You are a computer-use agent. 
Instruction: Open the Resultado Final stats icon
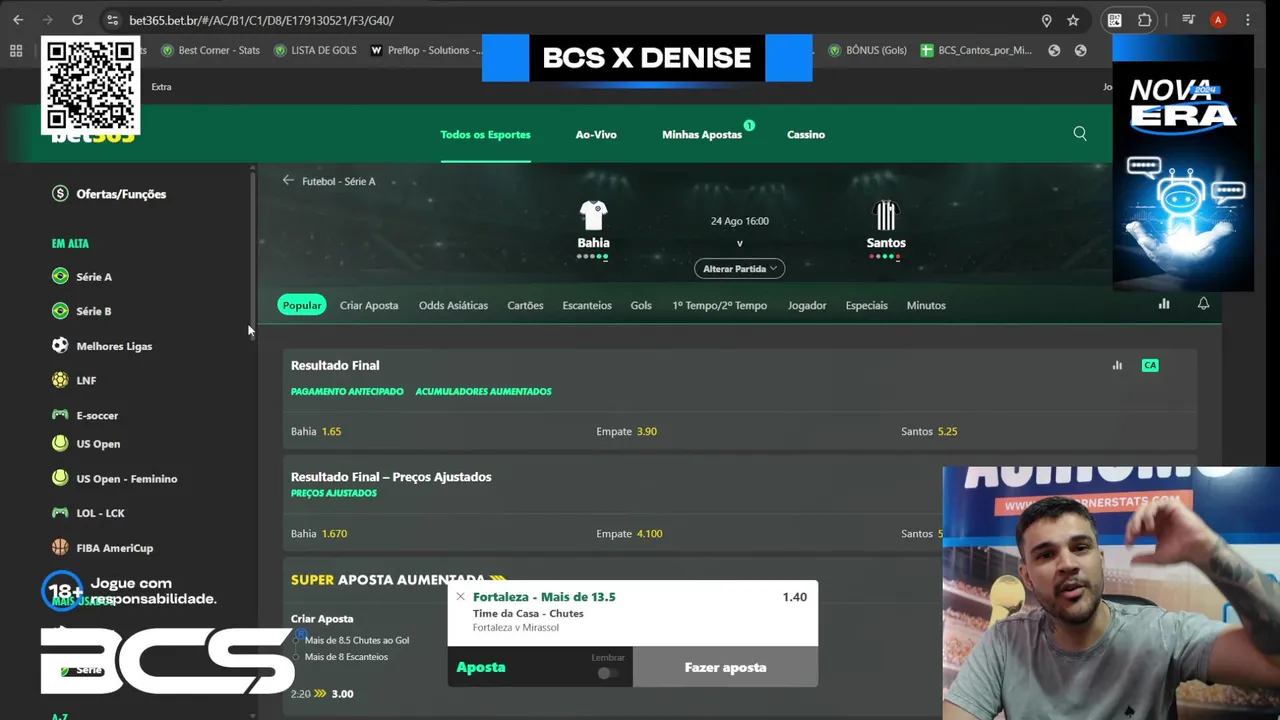click(x=1117, y=365)
